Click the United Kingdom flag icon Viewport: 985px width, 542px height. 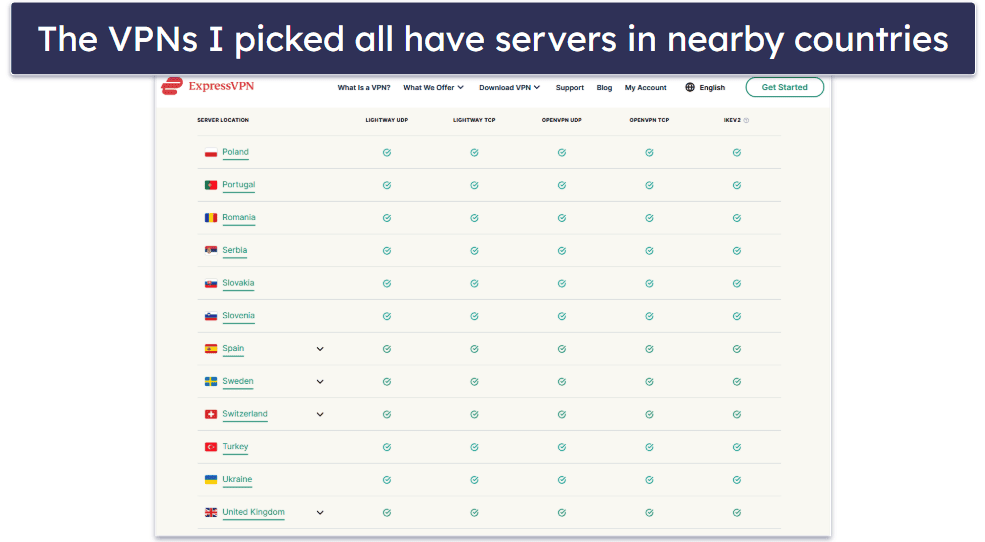pyautogui.click(x=211, y=512)
